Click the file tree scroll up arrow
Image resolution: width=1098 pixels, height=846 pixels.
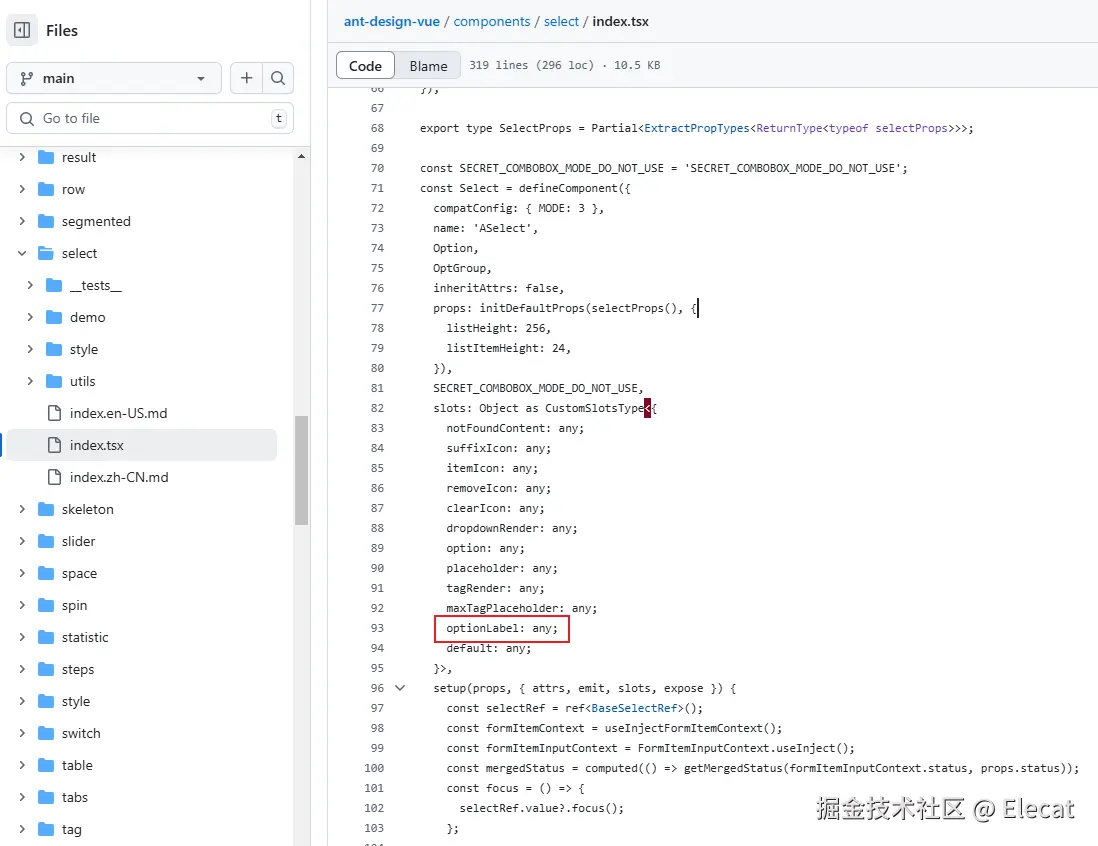coord(301,156)
